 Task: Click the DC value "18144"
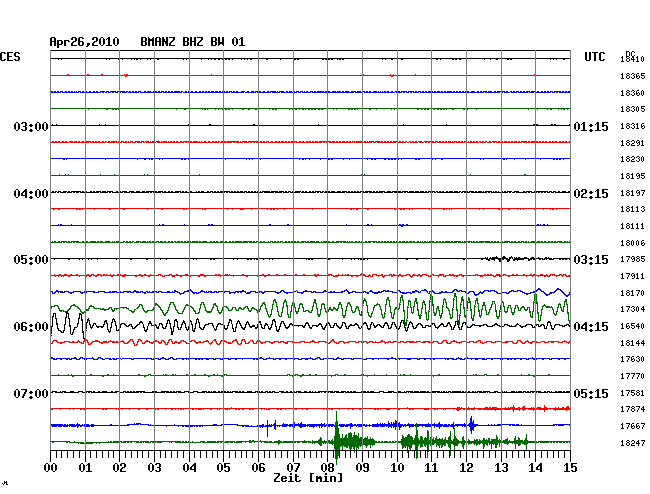(633, 343)
